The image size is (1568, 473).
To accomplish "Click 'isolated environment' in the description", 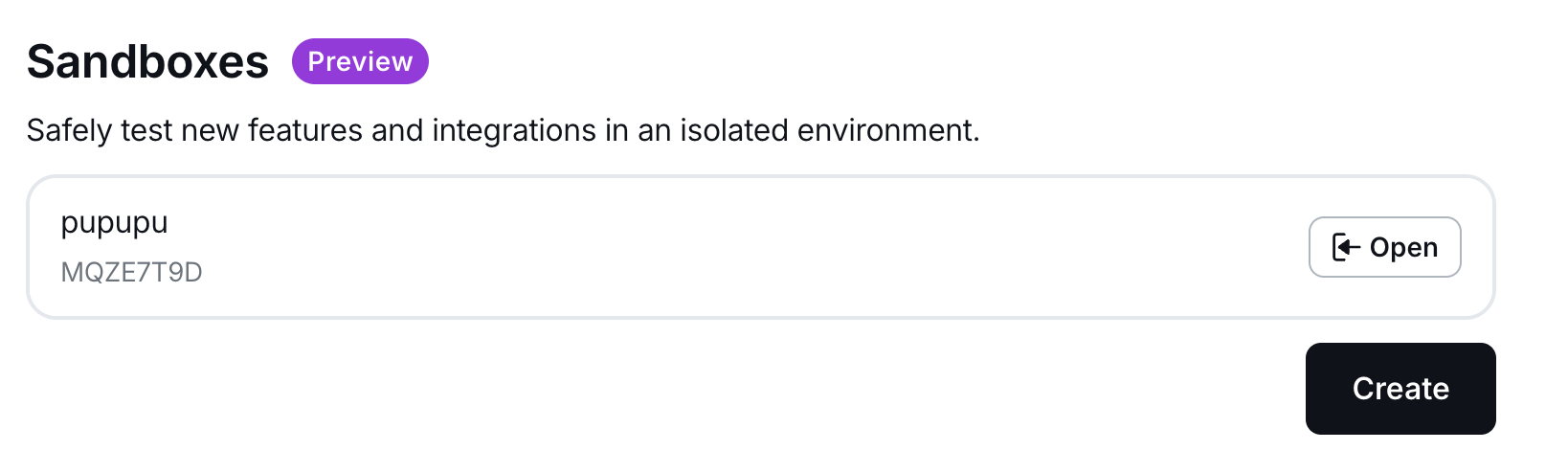I will [829, 130].
